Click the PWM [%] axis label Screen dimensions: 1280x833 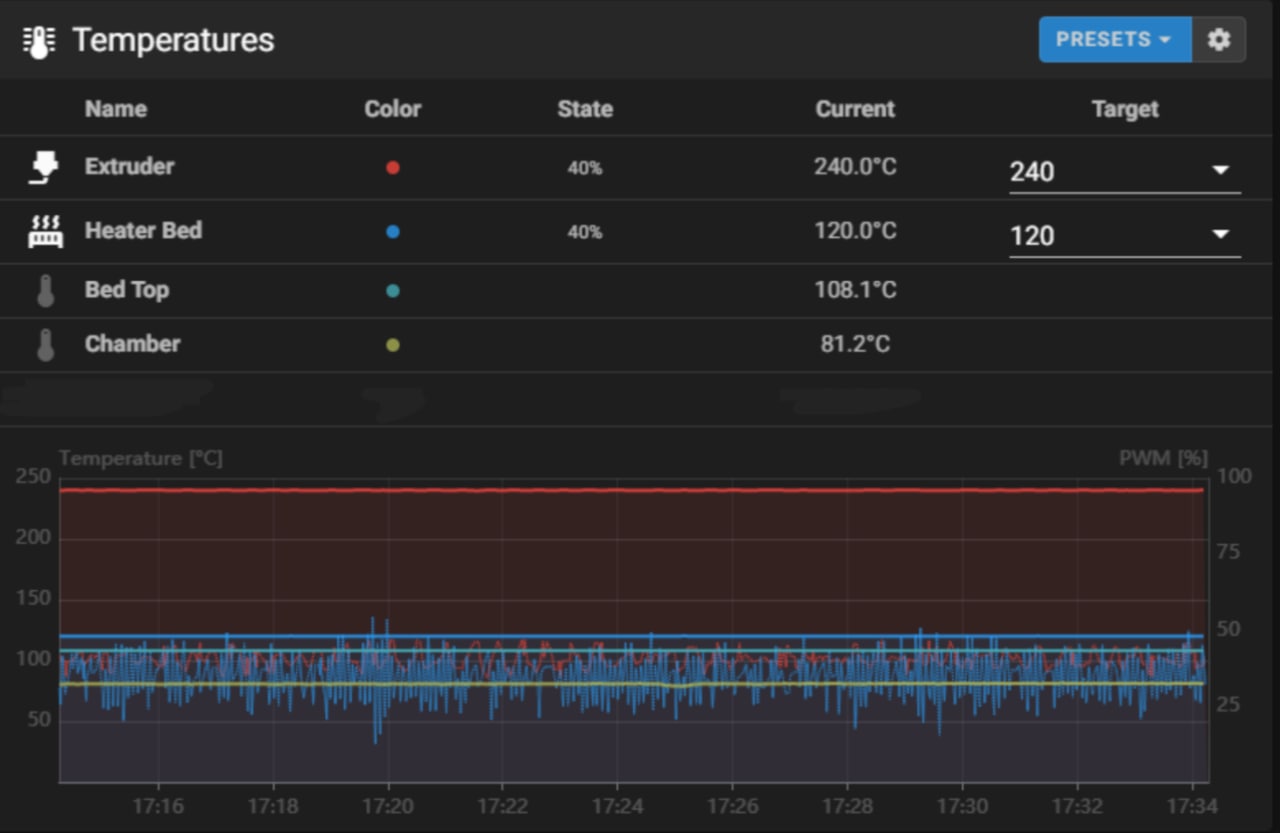pyautogui.click(x=1163, y=458)
